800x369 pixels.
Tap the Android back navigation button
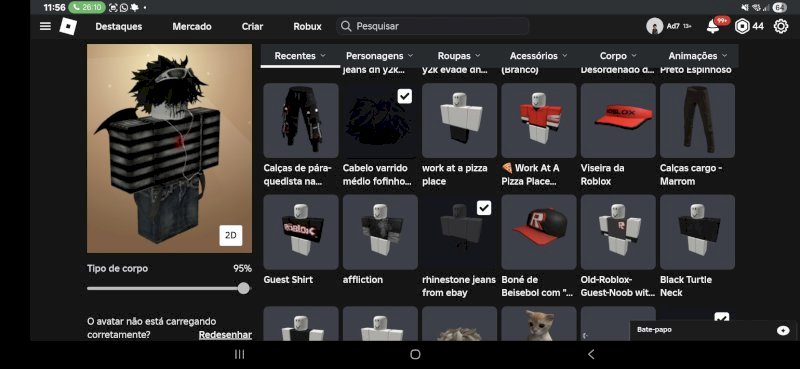pos(591,354)
